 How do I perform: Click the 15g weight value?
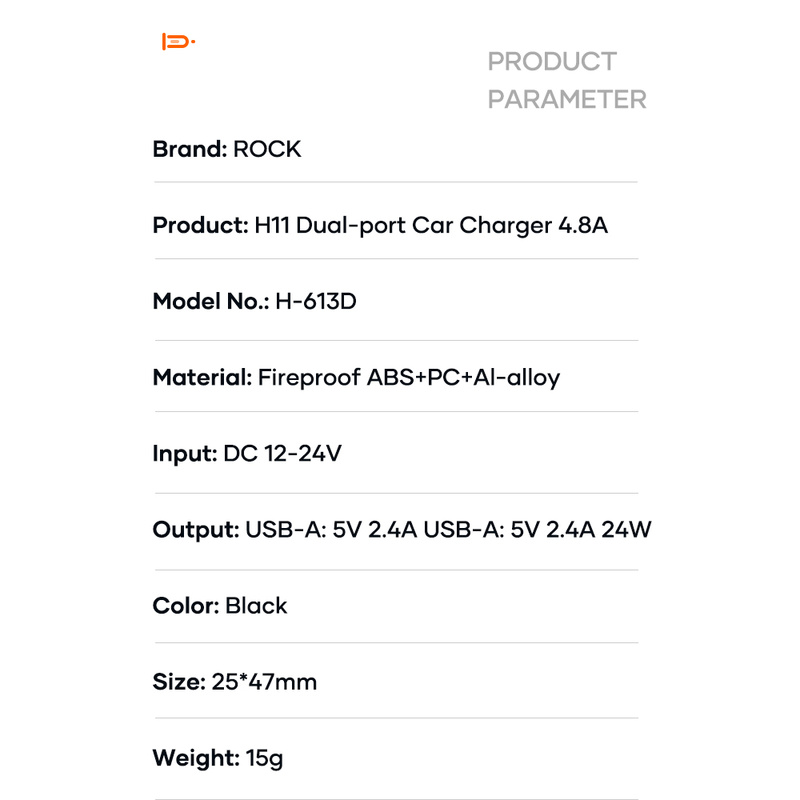coord(264,758)
